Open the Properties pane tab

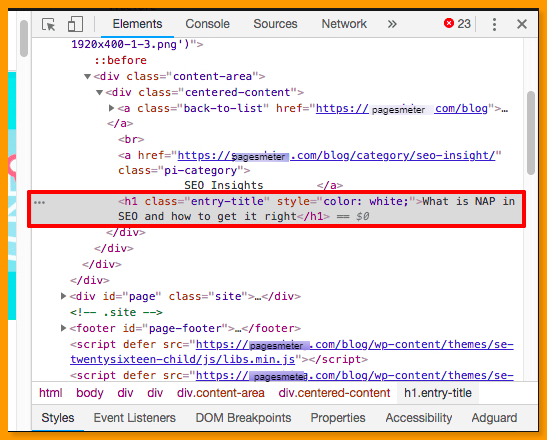338,418
